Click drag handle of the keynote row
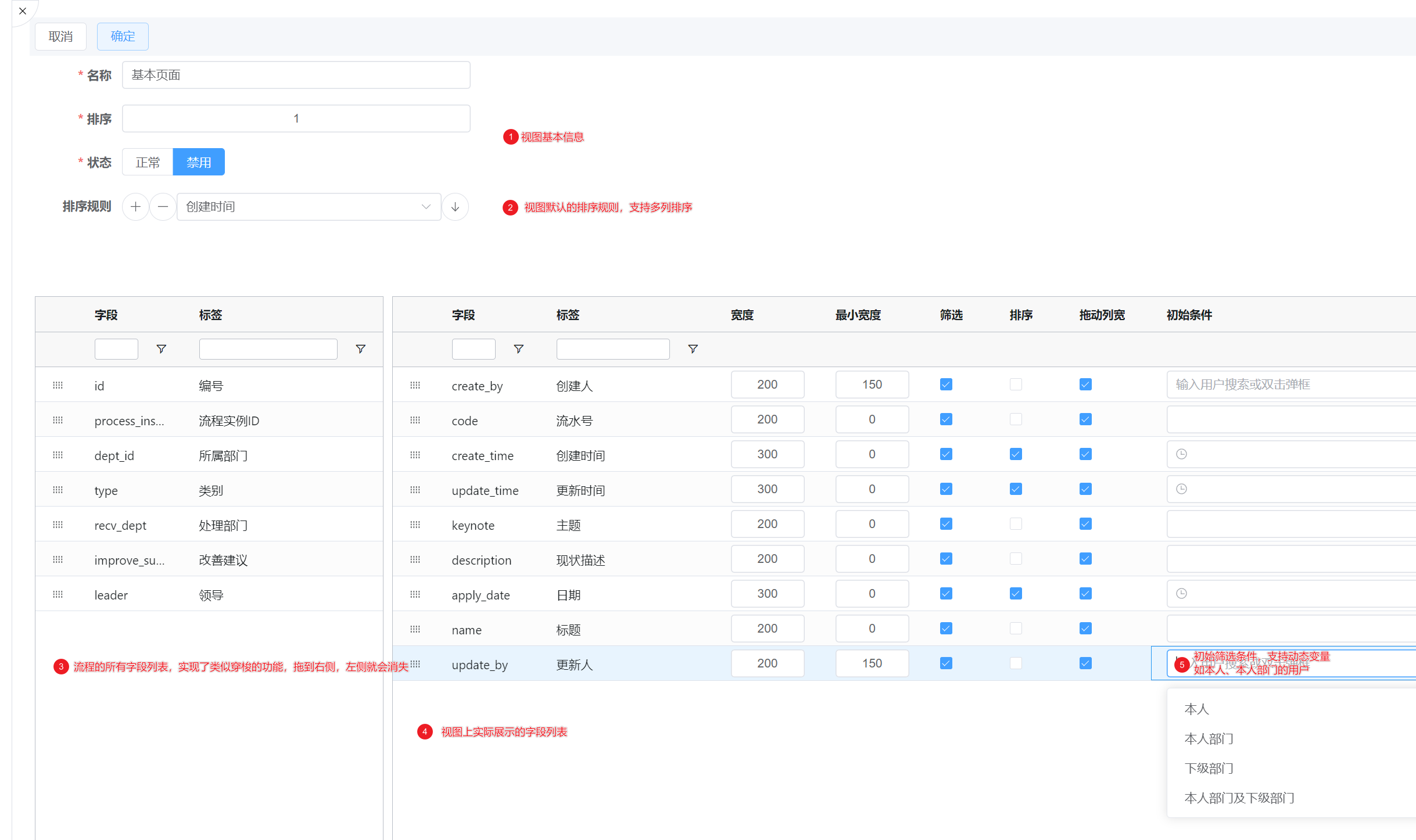The width and height of the screenshot is (1416, 840). [415, 525]
